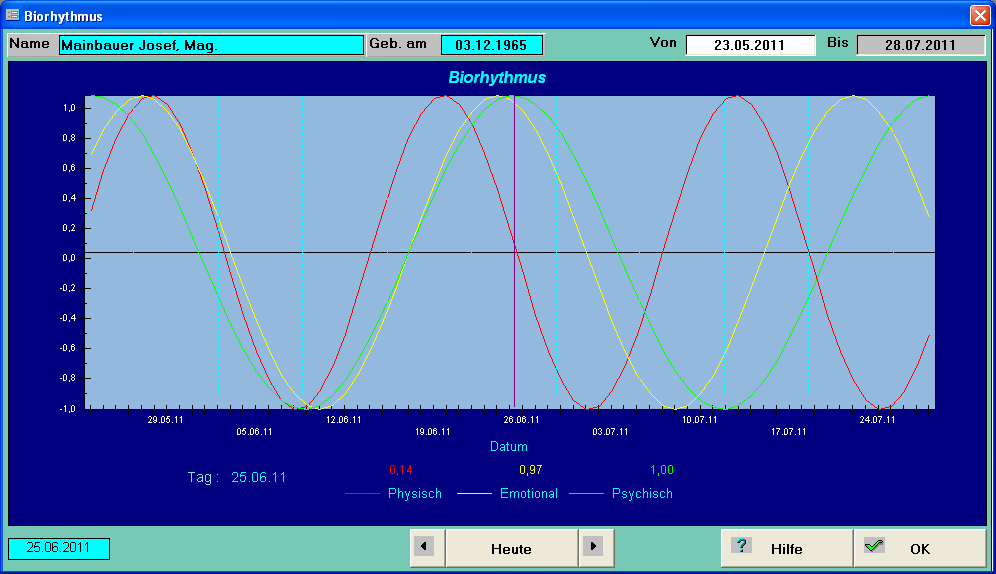Screen dimensions: 996x574
Task: Click the red physical value 0,14
Action: (x=400, y=470)
